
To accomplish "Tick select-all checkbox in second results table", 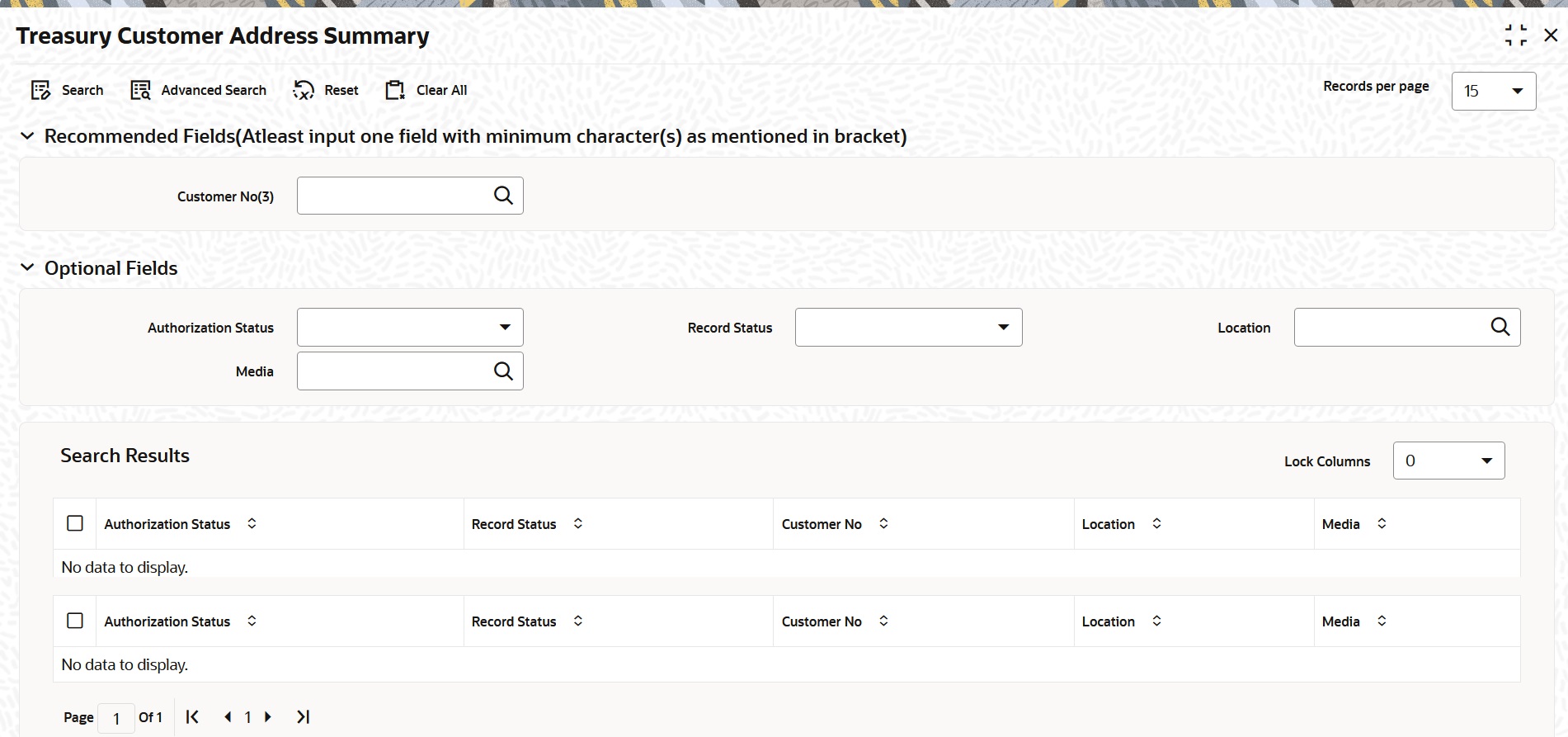I will tap(75, 621).
